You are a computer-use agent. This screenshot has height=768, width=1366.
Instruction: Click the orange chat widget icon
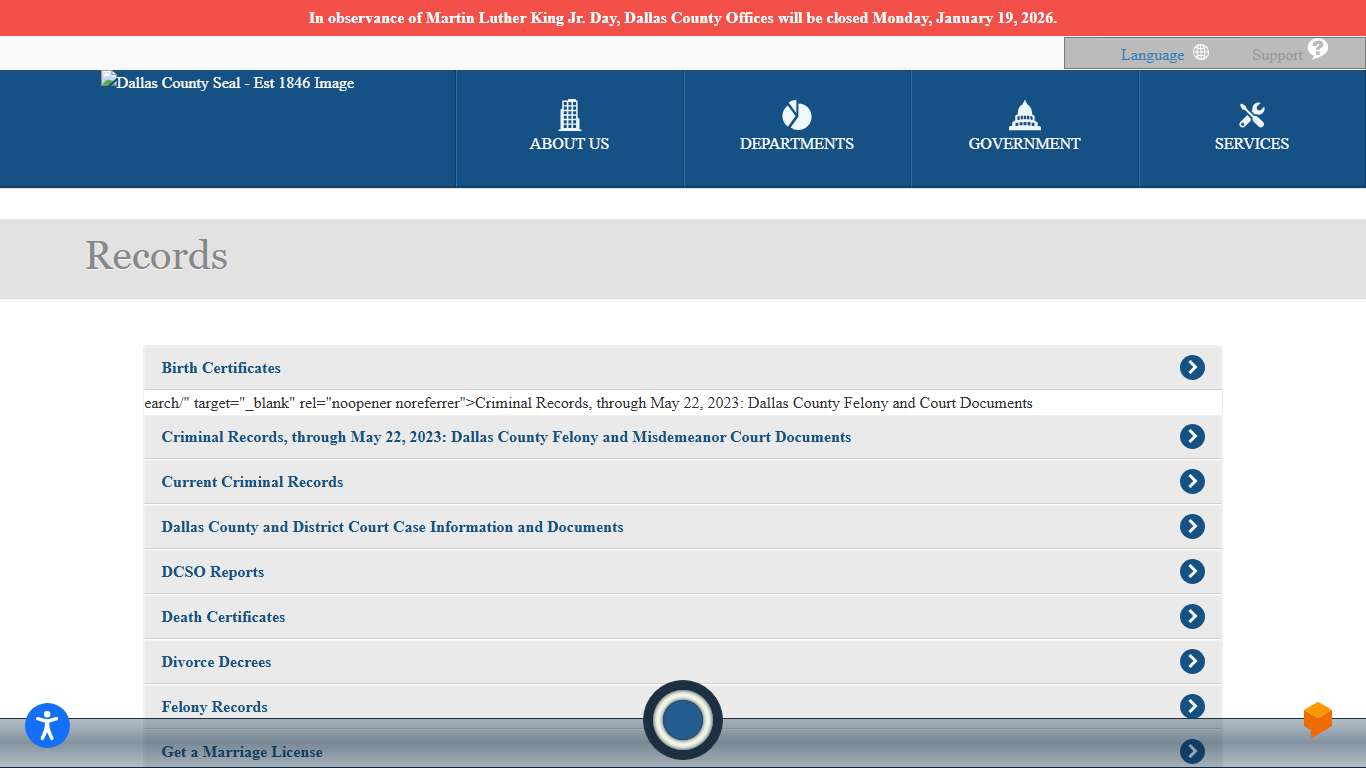(x=1318, y=720)
